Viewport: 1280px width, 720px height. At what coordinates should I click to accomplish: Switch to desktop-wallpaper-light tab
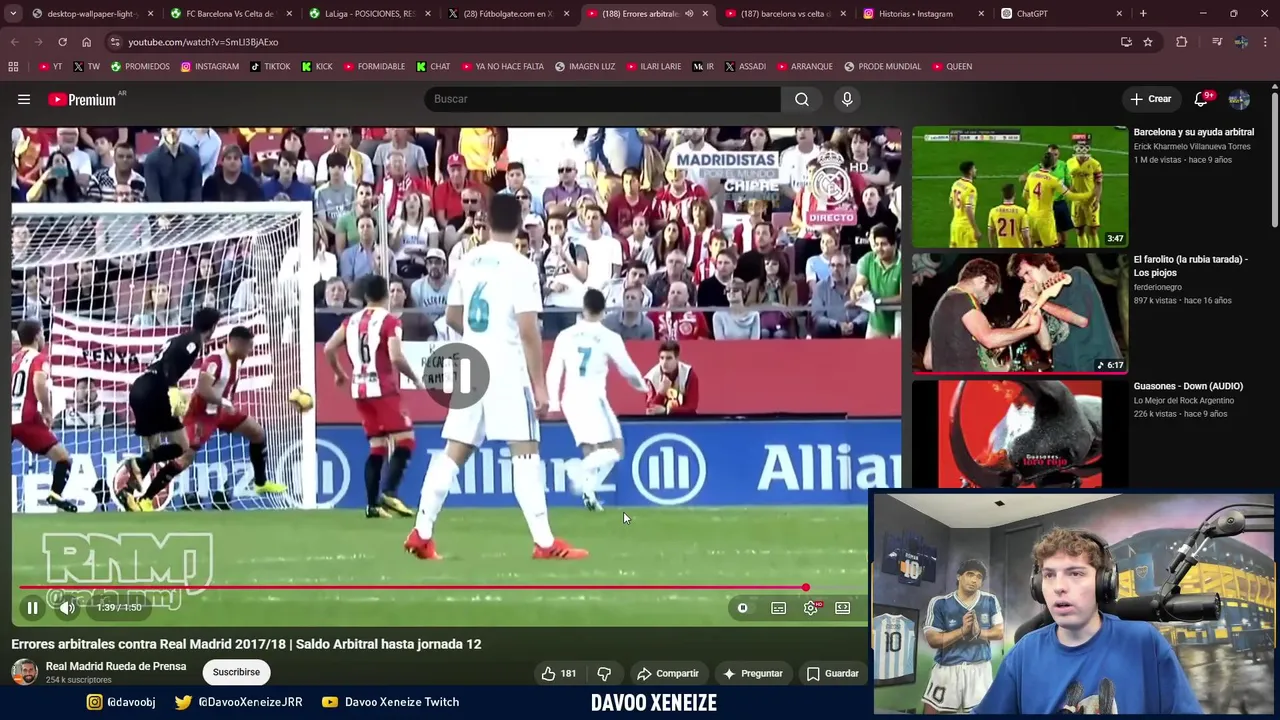[93, 14]
